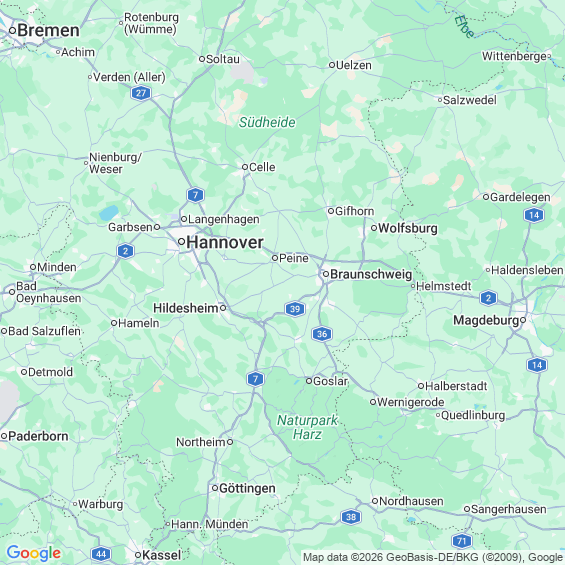Click the A39 highway shield near Braunschweig

coord(295,309)
